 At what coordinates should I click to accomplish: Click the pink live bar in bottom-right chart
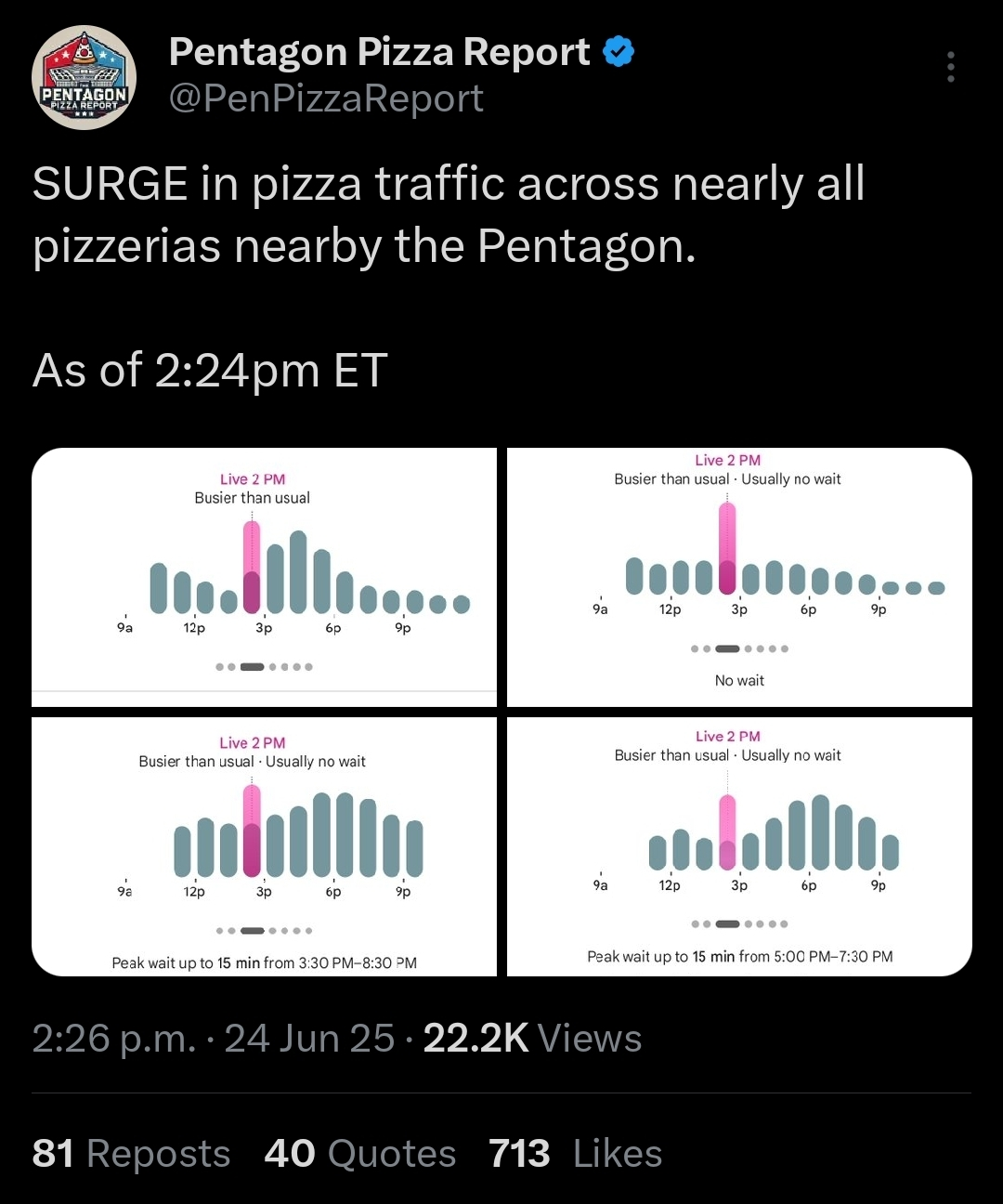[727, 831]
